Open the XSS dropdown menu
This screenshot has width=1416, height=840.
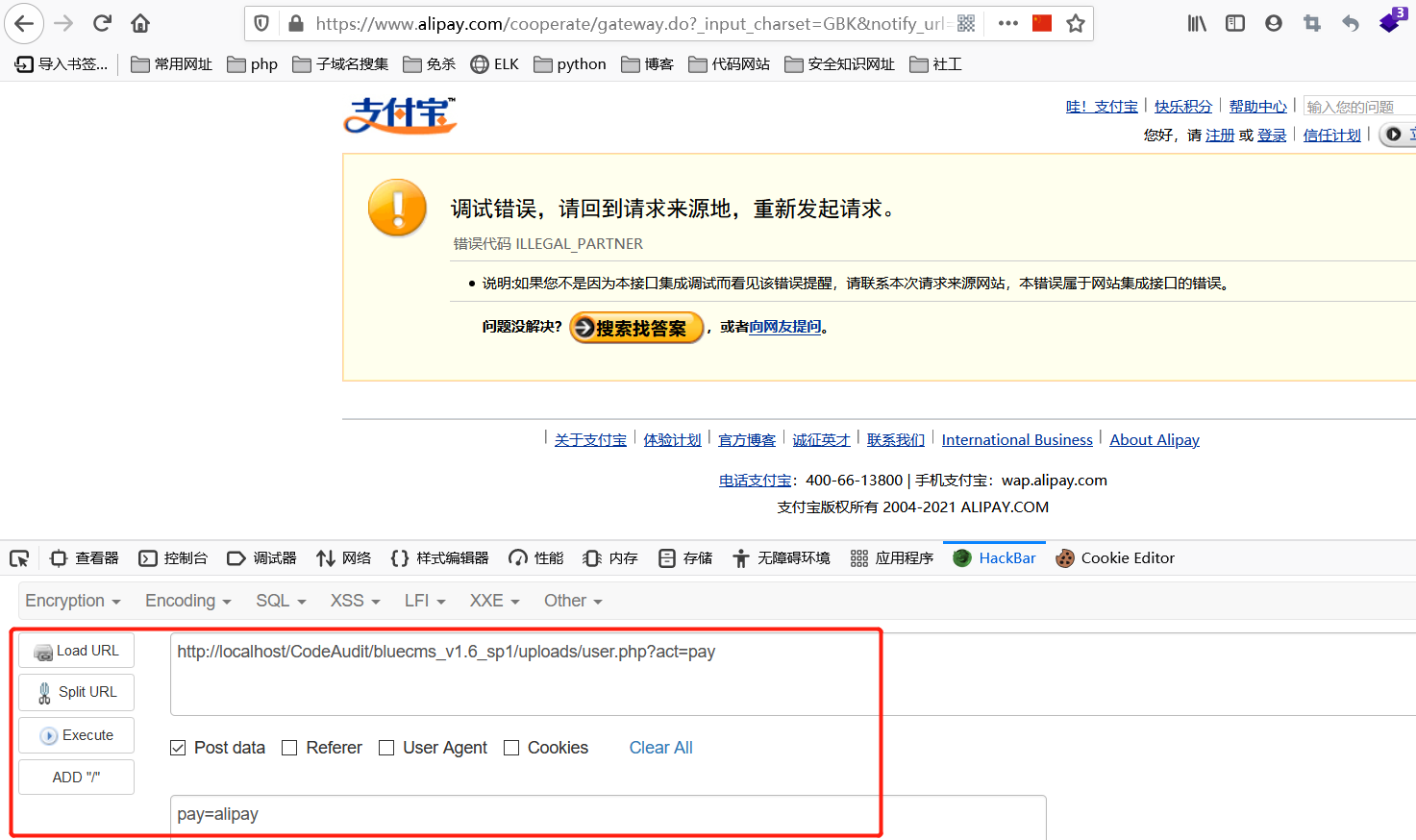coord(356,601)
